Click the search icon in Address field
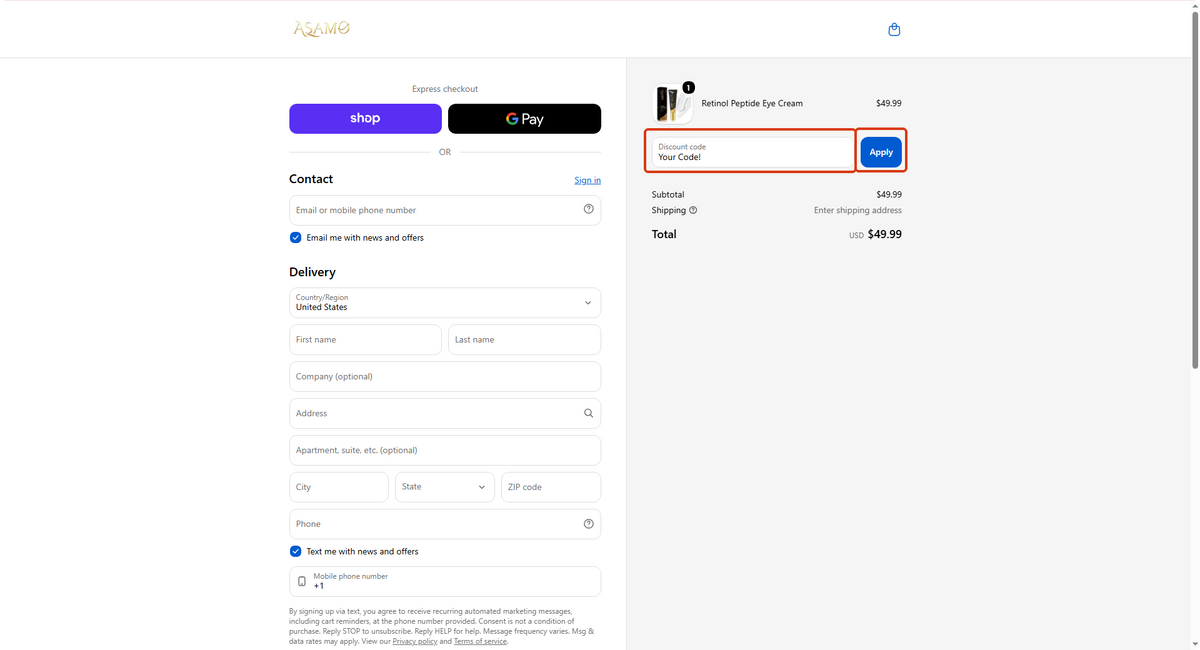Screen dimensions: 1200x650 coord(588,413)
